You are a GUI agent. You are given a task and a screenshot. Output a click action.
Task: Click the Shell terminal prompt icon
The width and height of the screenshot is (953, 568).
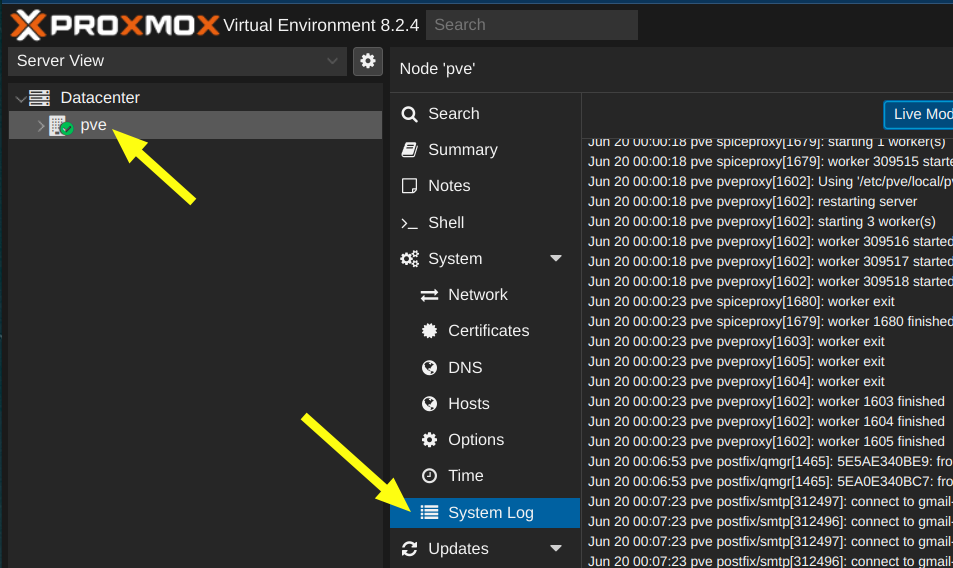click(409, 223)
